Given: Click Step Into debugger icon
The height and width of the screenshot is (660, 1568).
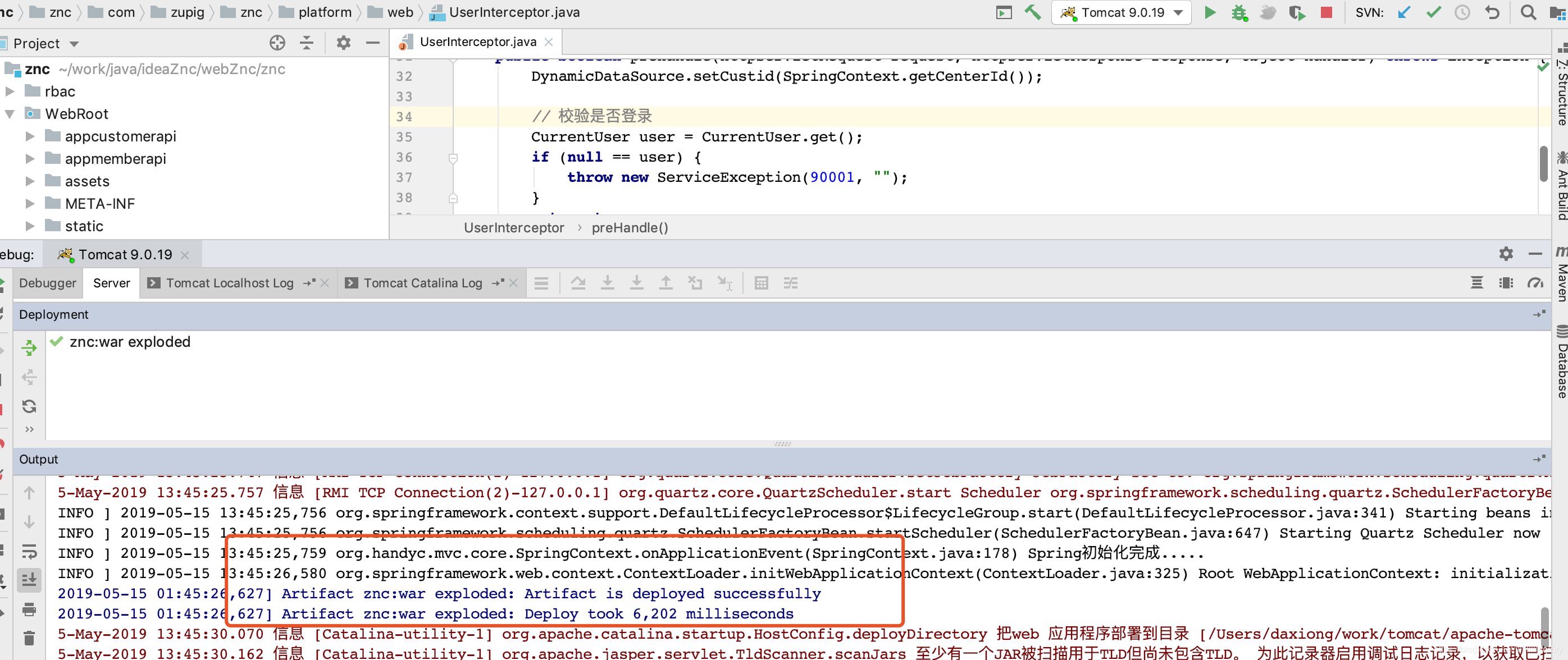Looking at the screenshot, I should [x=608, y=283].
